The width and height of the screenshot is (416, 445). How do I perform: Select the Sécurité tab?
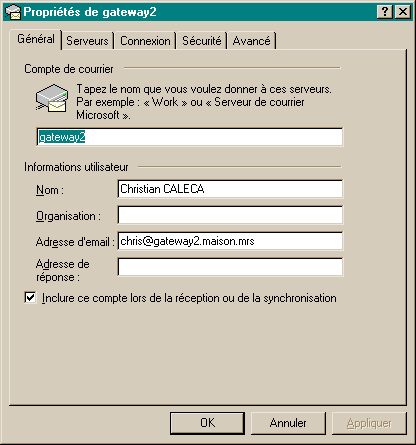[202, 41]
